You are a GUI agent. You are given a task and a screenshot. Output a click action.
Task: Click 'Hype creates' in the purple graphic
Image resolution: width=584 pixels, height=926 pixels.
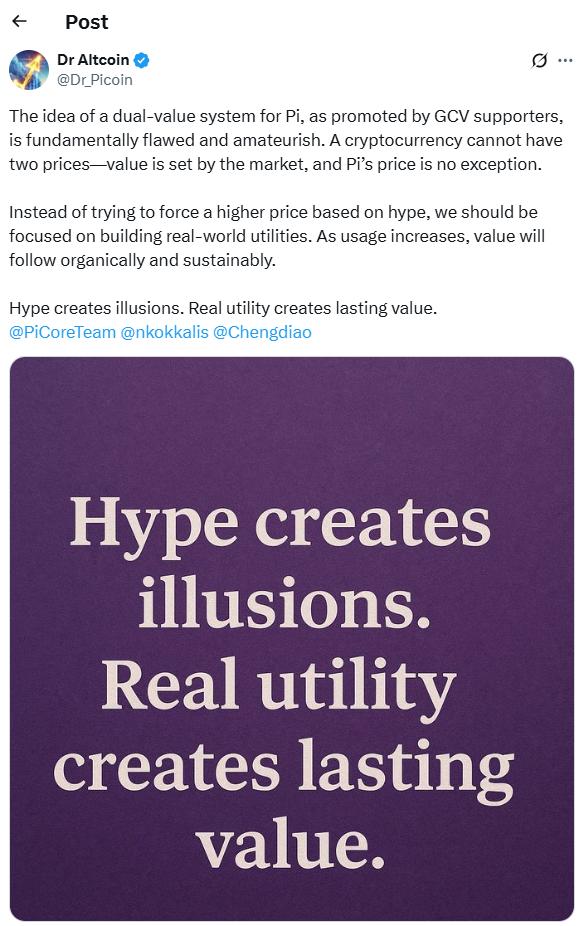coord(280,524)
